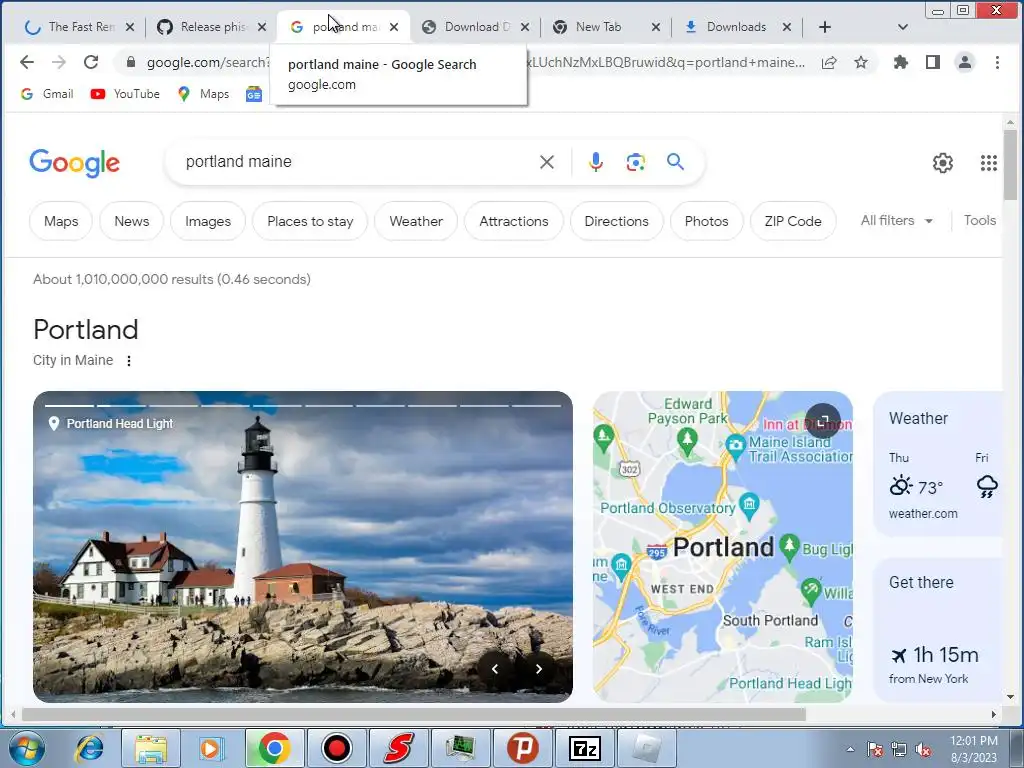Open the Gmail bookmark
The height and width of the screenshot is (768, 1024).
click(x=47, y=94)
